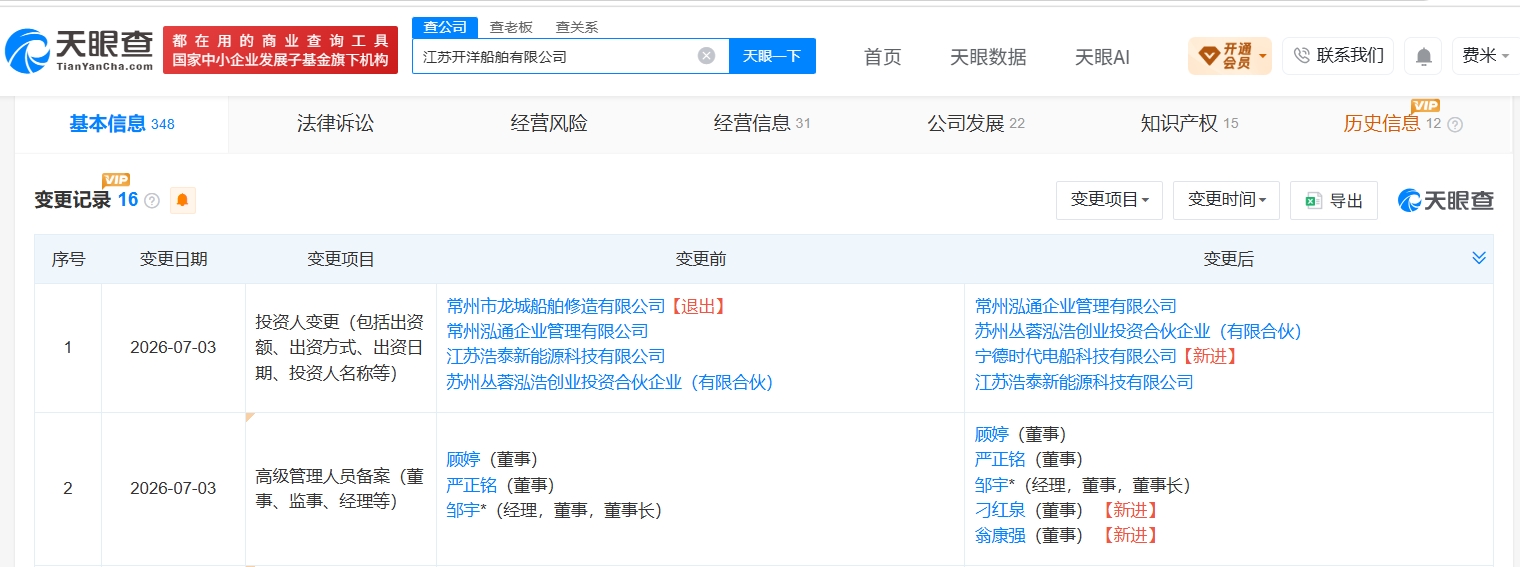The height and width of the screenshot is (567, 1520).
Task: Open the 开通会员 membership dropdown
Action: click(x=1230, y=56)
